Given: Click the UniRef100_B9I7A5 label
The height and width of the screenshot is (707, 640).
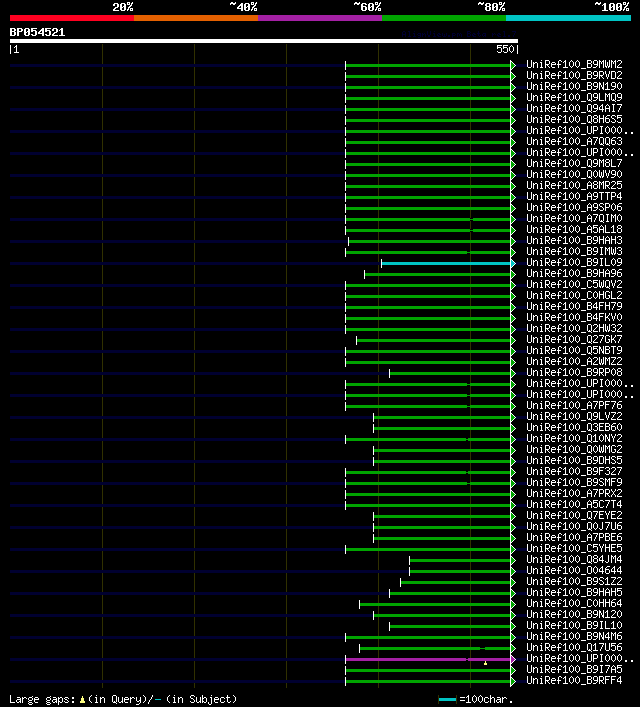Looking at the screenshot, I should point(574,670).
